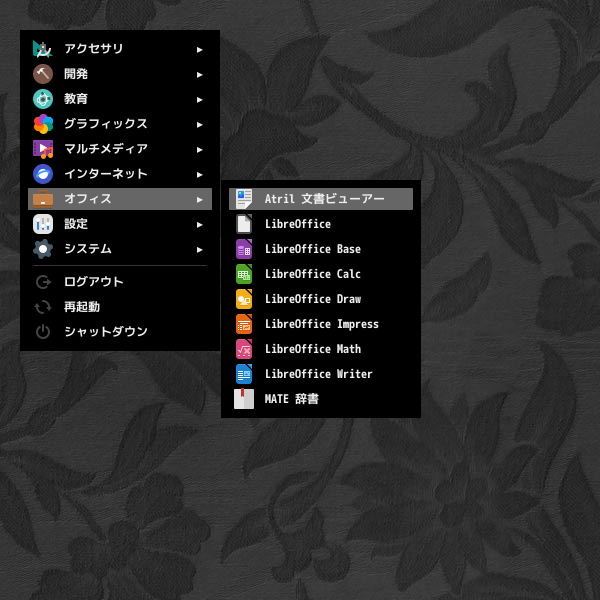Open the 設定 menu entry
Image resolution: width=600 pixels, height=600 pixels.
tap(120, 224)
